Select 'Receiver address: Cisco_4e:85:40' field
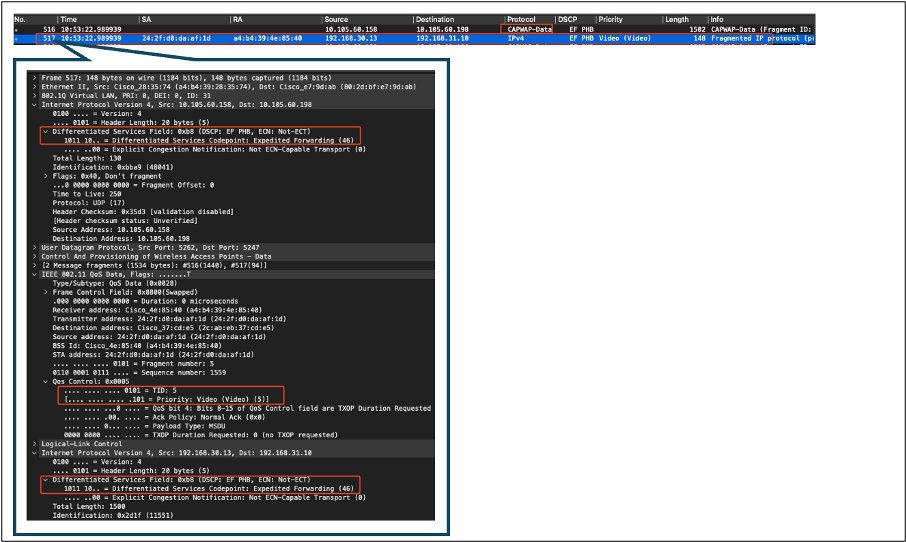Screen dimensions: 906x542 coord(157,310)
